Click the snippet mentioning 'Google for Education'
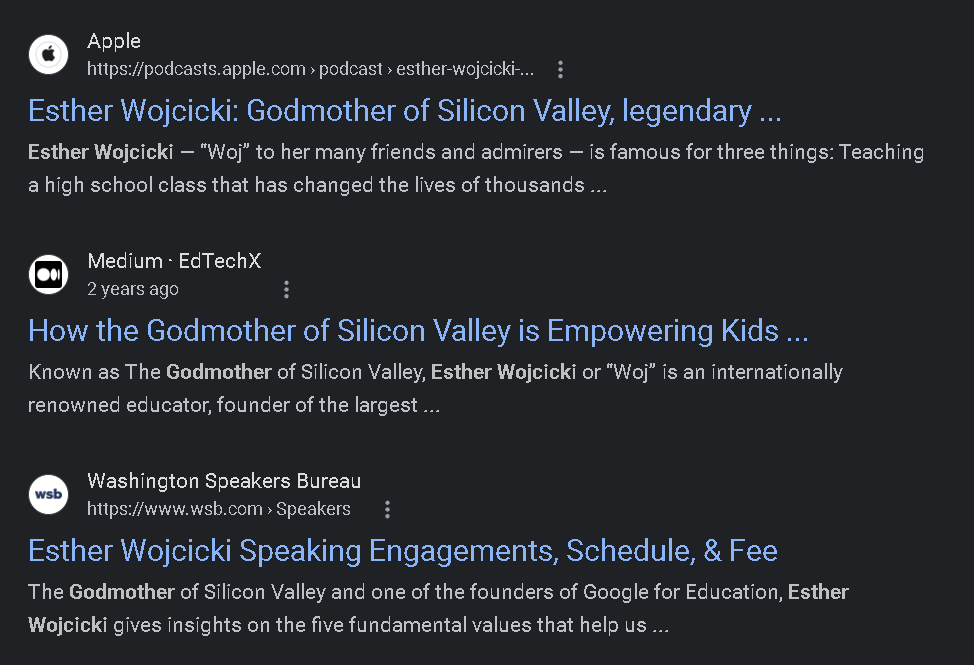The height and width of the screenshot is (665, 974). [x=438, y=608]
